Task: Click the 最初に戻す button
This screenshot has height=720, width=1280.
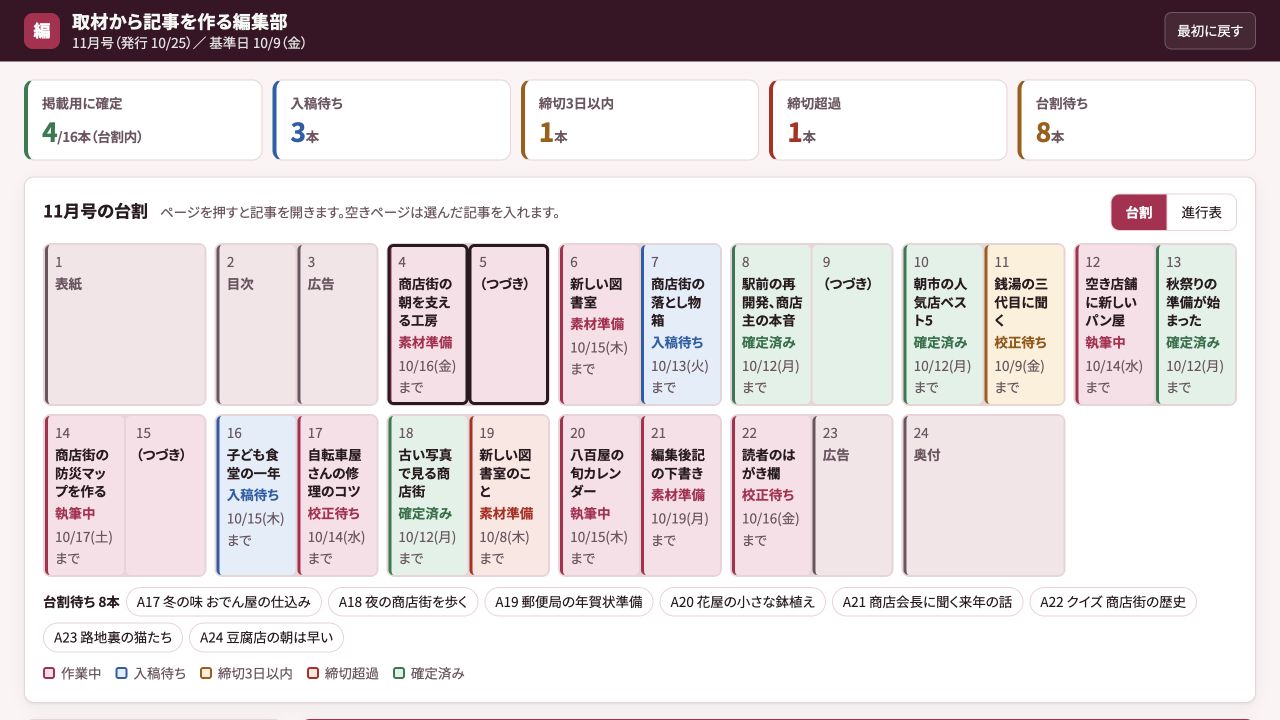Action: pyautogui.click(x=1209, y=31)
